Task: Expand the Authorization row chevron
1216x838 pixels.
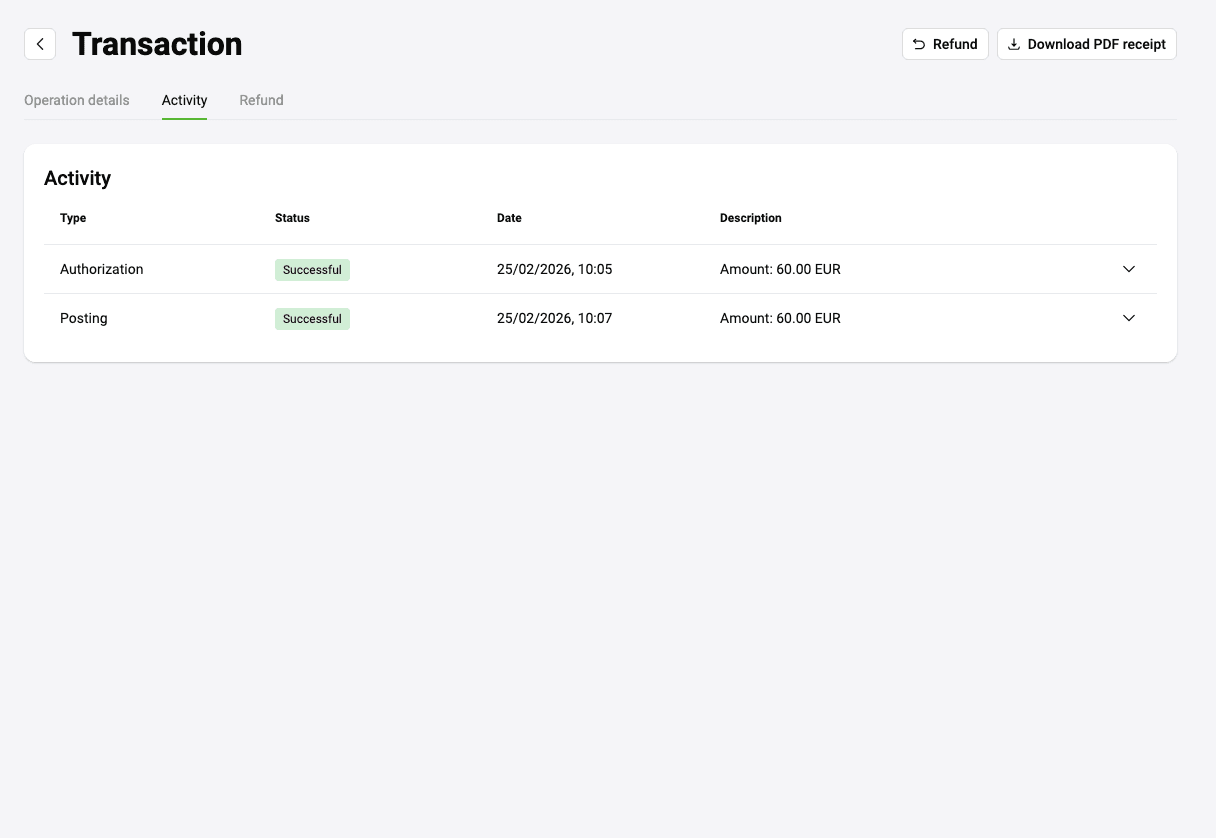Action: tap(1129, 269)
